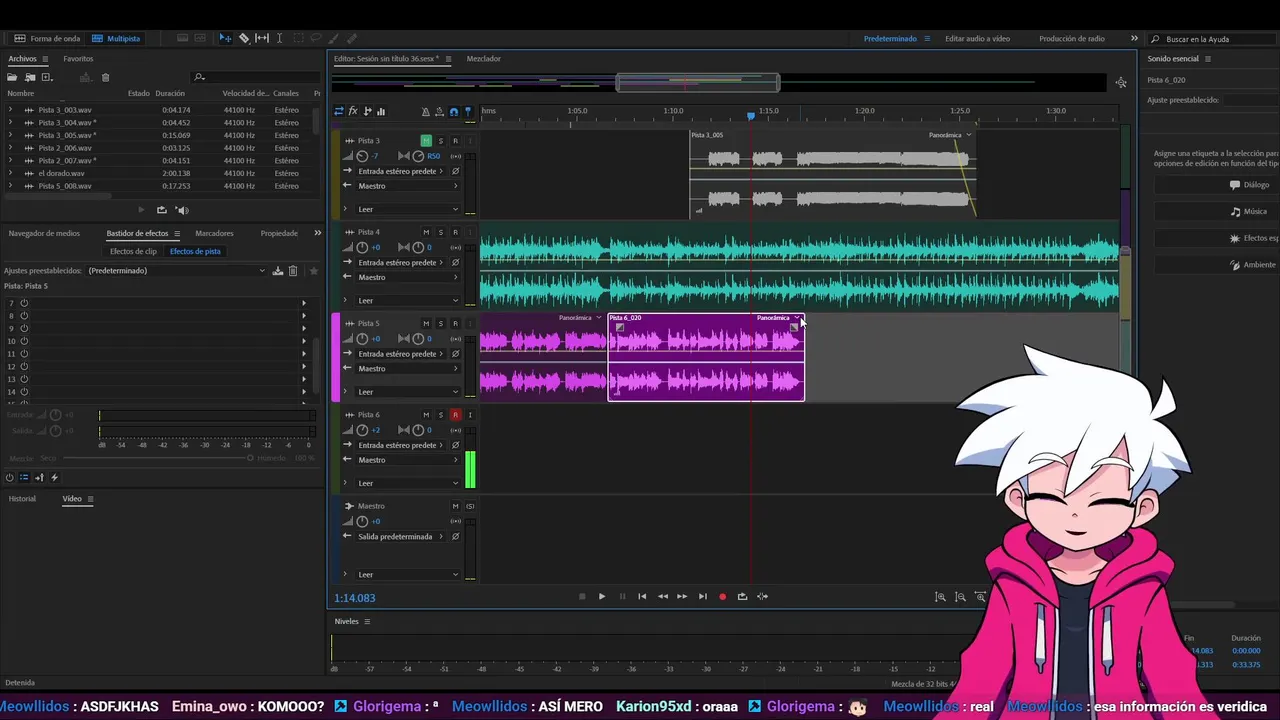
Task: Expand el dorado.wav file row
Action: tap(10, 173)
